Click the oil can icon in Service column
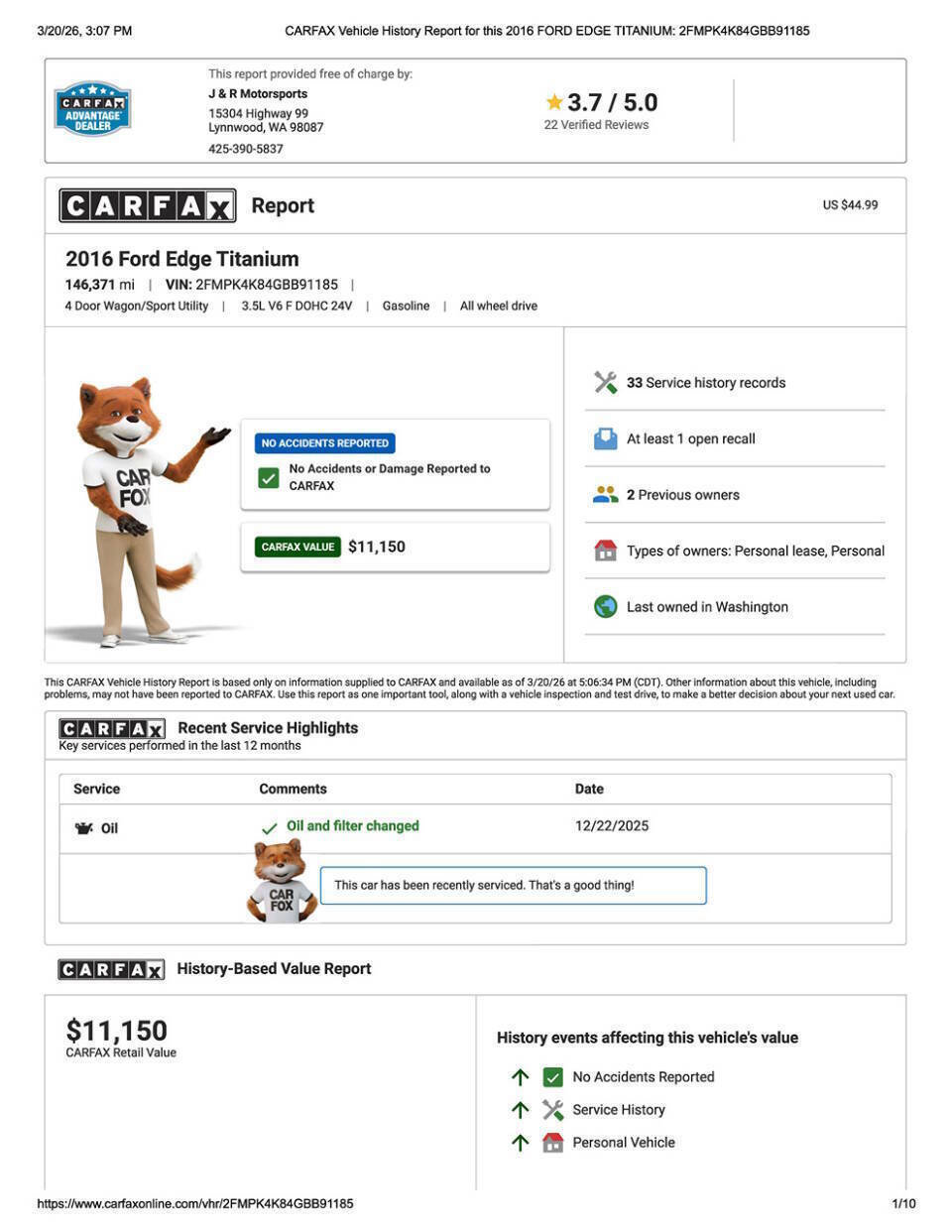 coord(83,828)
